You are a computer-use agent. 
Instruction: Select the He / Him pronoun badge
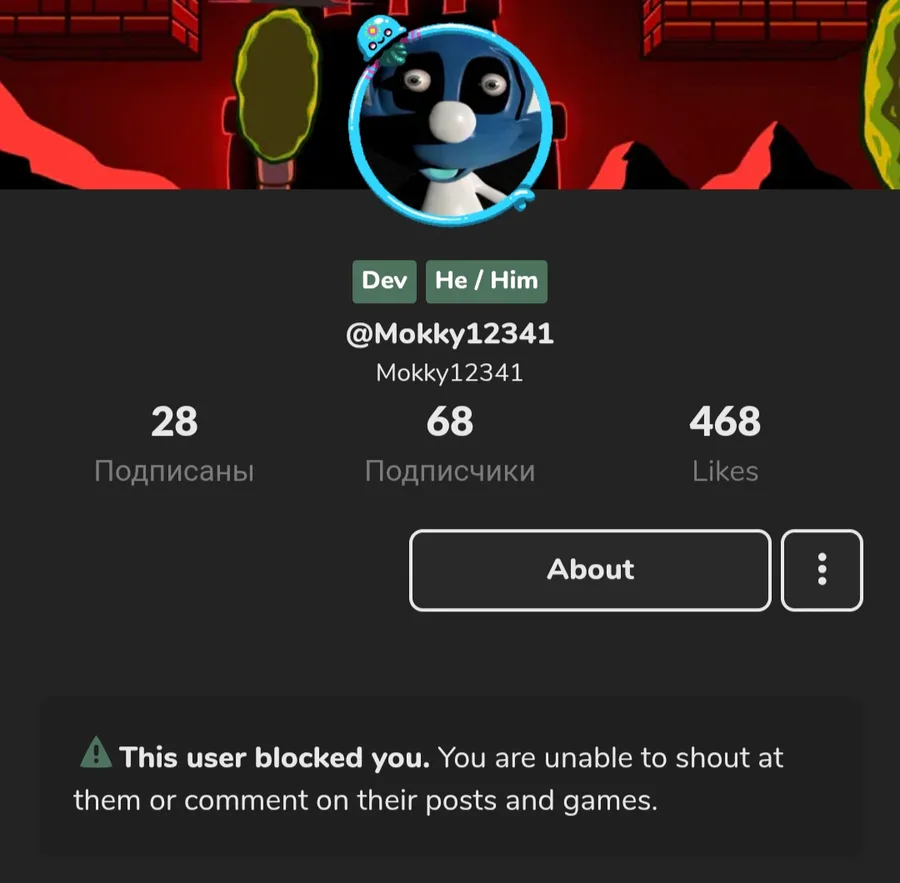pos(486,281)
